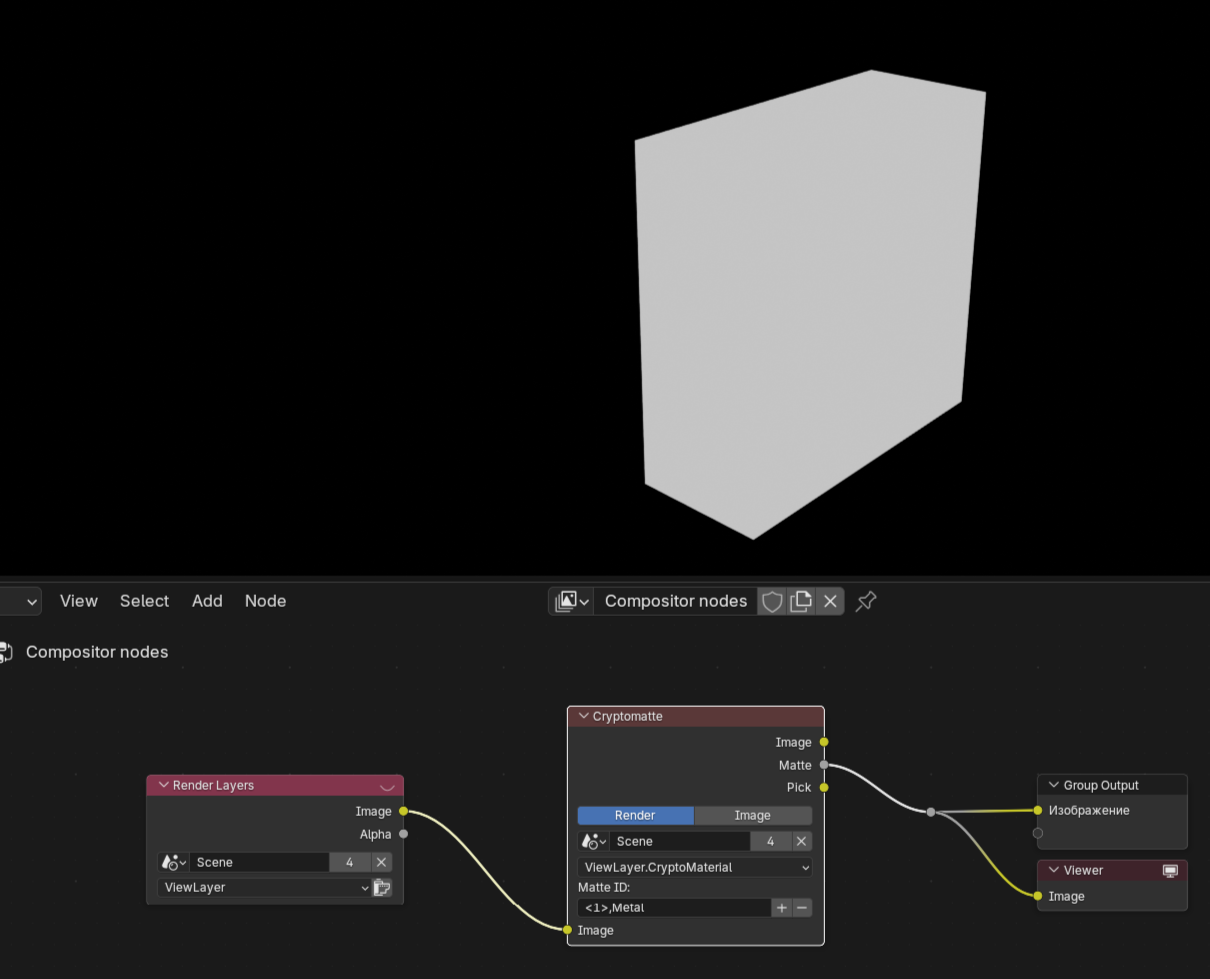This screenshot has height=979, width=1210.
Task: Open the ViewLayer.CryptoMaterial dropdown
Action: (x=695, y=867)
